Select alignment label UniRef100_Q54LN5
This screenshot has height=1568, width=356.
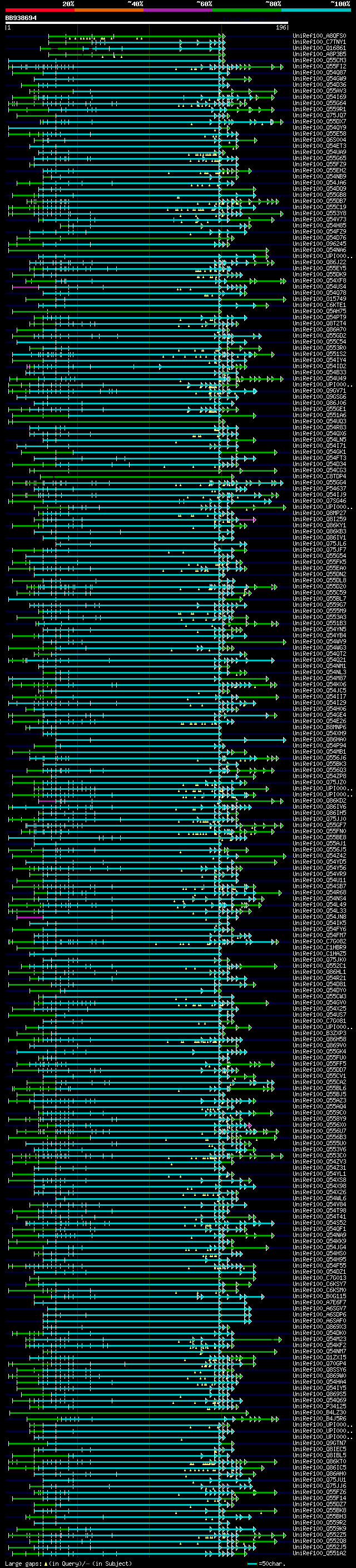tap(319, 439)
